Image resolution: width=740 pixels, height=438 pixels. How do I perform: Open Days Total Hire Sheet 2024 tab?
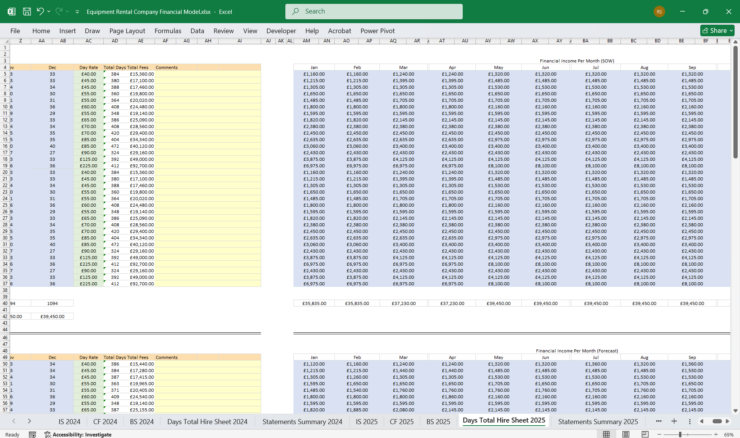pyautogui.click(x=207, y=421)
